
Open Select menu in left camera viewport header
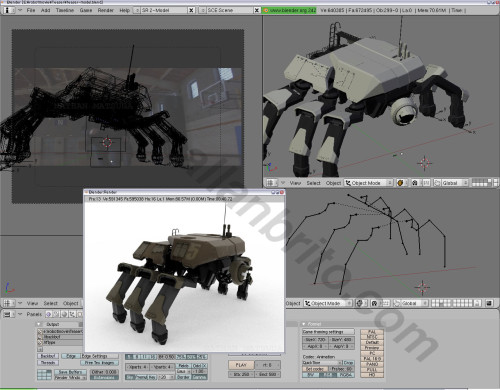point(51,303)
